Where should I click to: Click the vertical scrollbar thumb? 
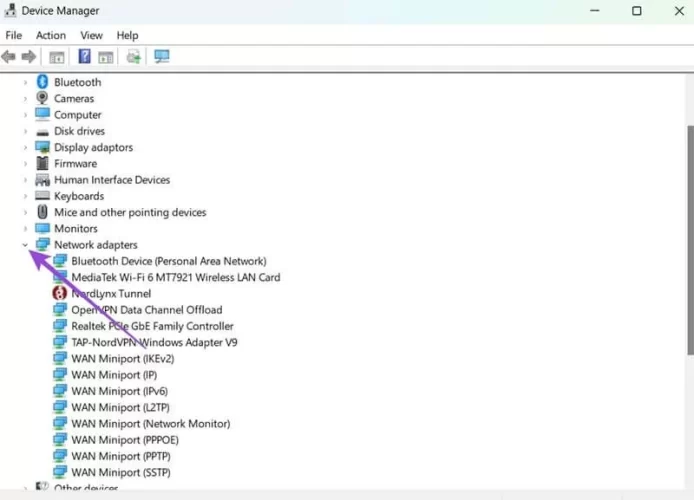(x=689, y=240)
